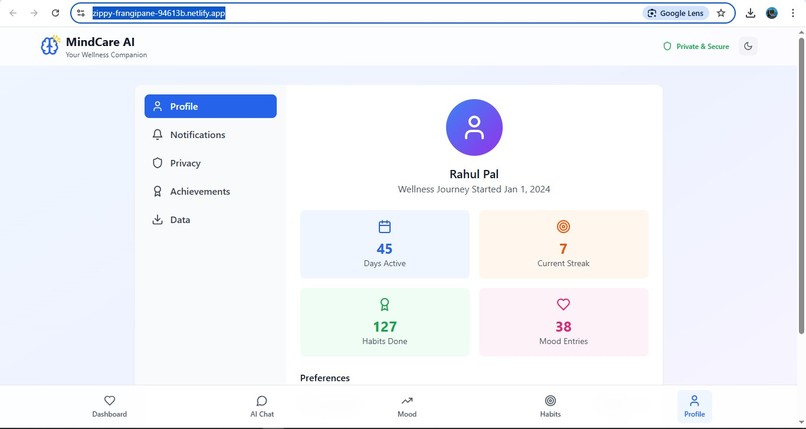Click the browser back arrow
The width and height of the screenshot is (806, 429).
(x=13, y=13)
